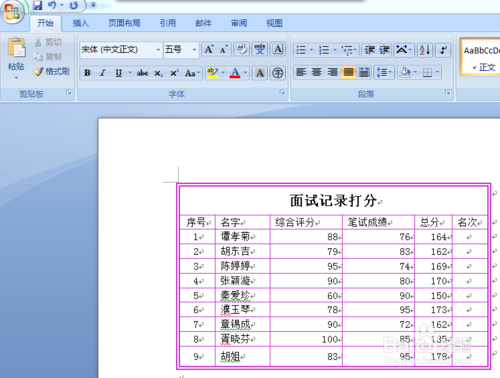The image size is (500, 378).
Task: Undo the last action
Action: (52, 5)
